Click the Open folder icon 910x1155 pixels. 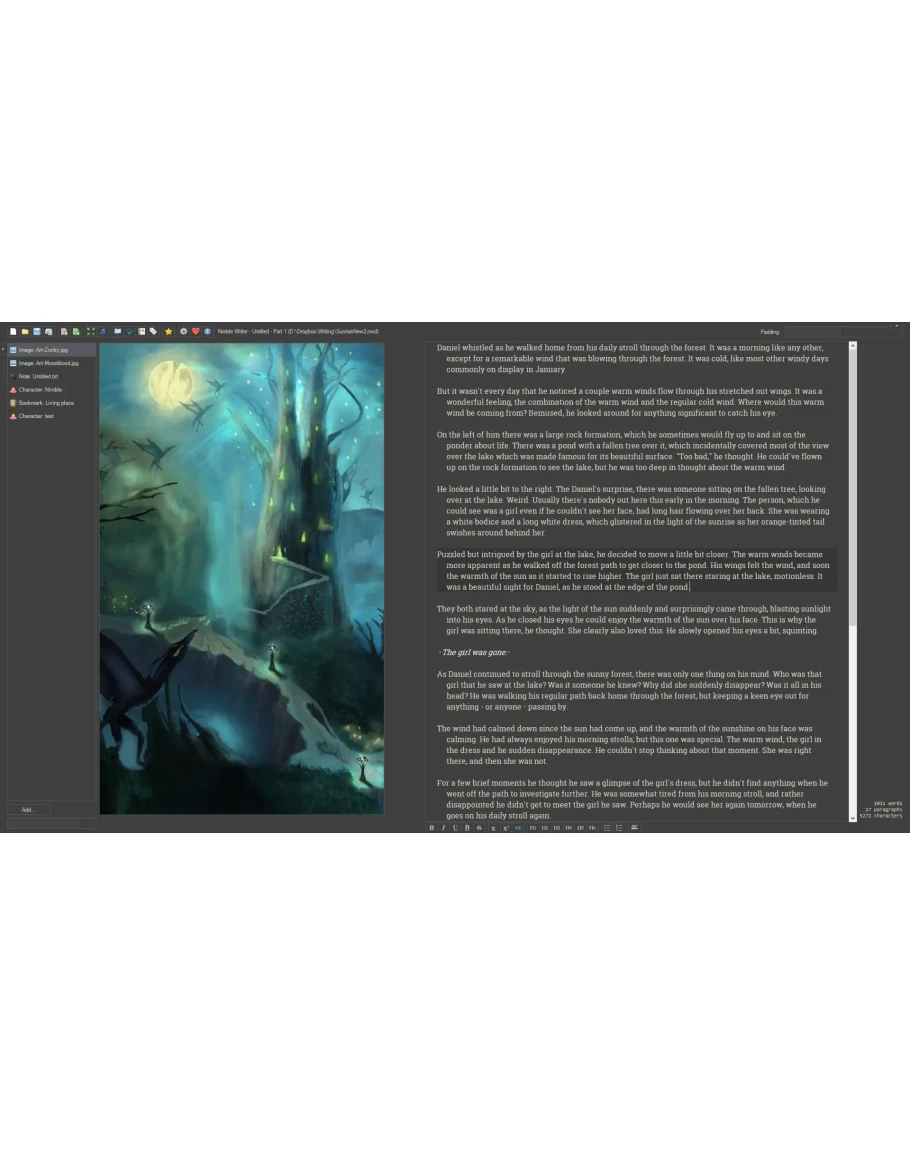25,331
